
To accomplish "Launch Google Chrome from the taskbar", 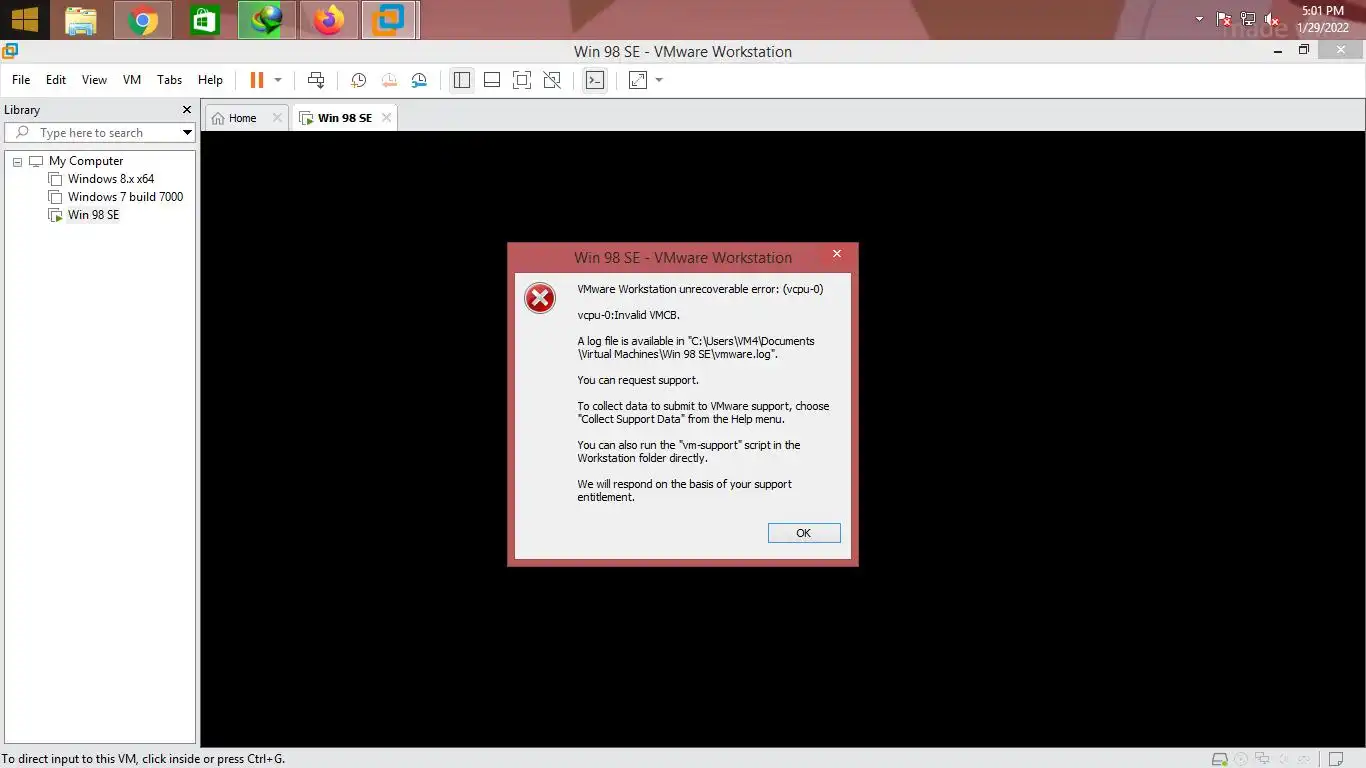I will point(143,20).
